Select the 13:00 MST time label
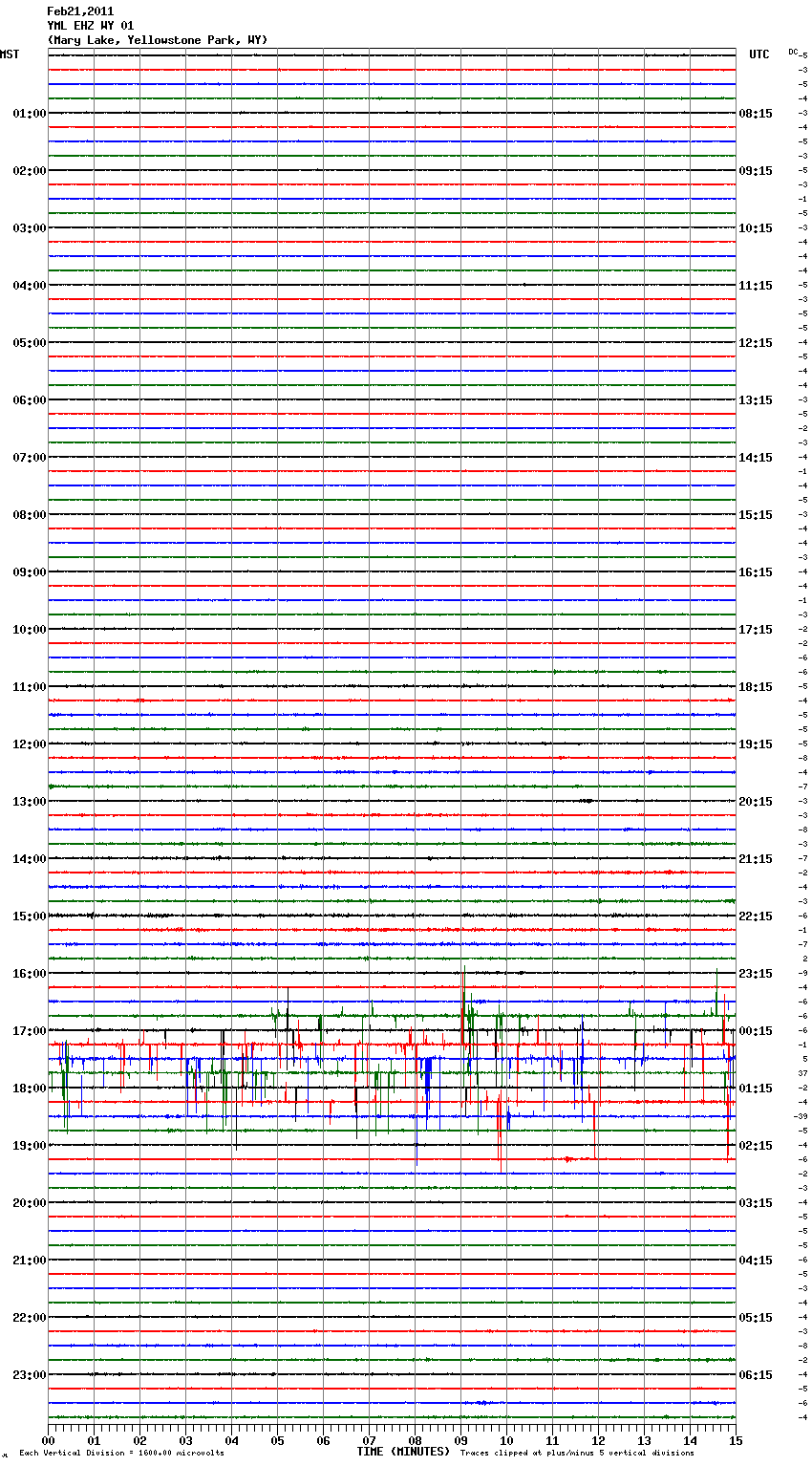The image size is (812, 1466). click(x=30, y=802)
